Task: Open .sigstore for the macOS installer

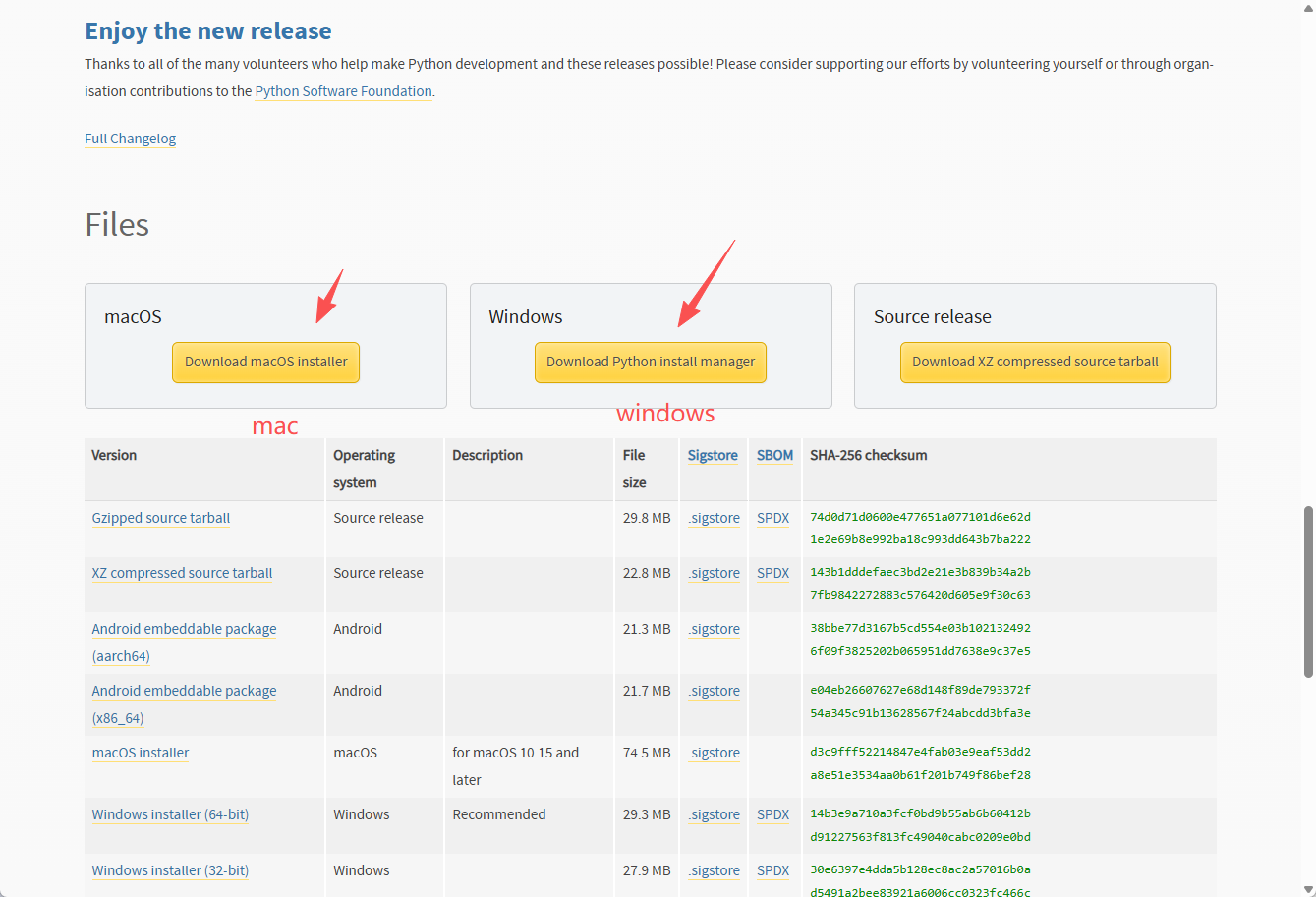Action: [714, 753]
